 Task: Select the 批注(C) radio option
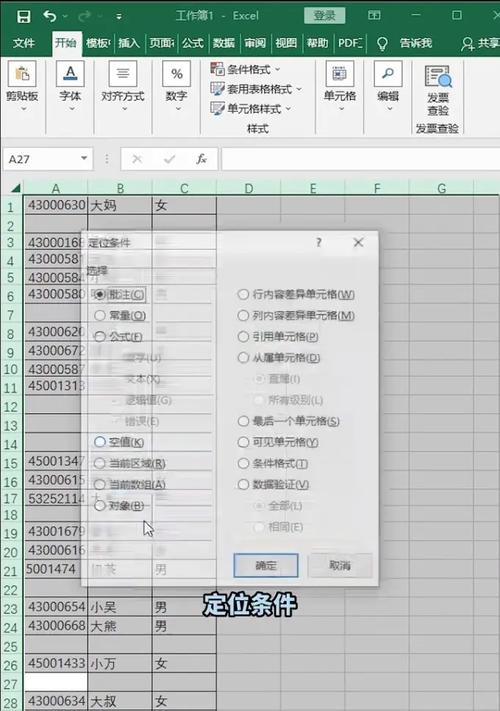click(x=119, y=295)
